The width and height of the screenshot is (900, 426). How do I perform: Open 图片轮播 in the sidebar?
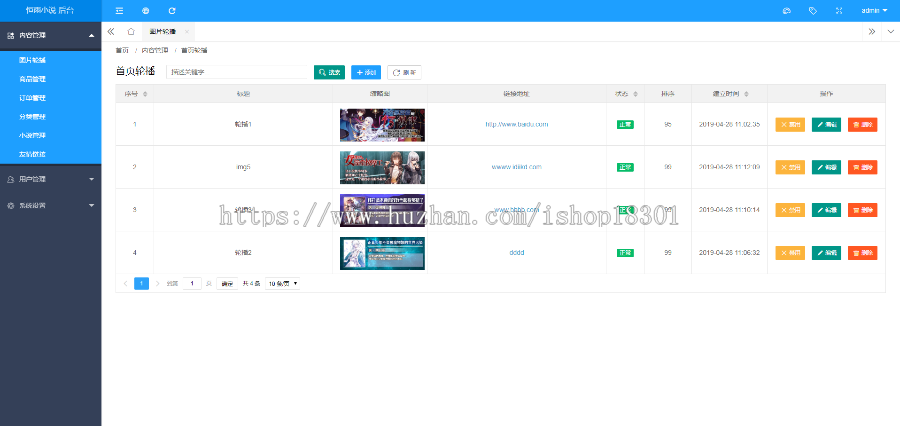(32, 60)
